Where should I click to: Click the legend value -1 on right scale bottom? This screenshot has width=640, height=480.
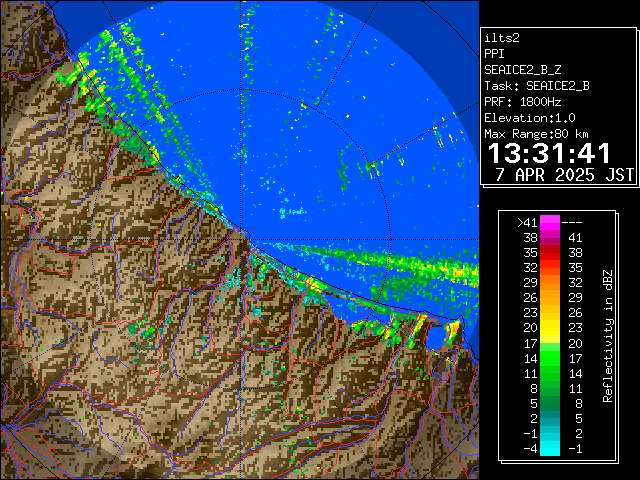[575, 448]
